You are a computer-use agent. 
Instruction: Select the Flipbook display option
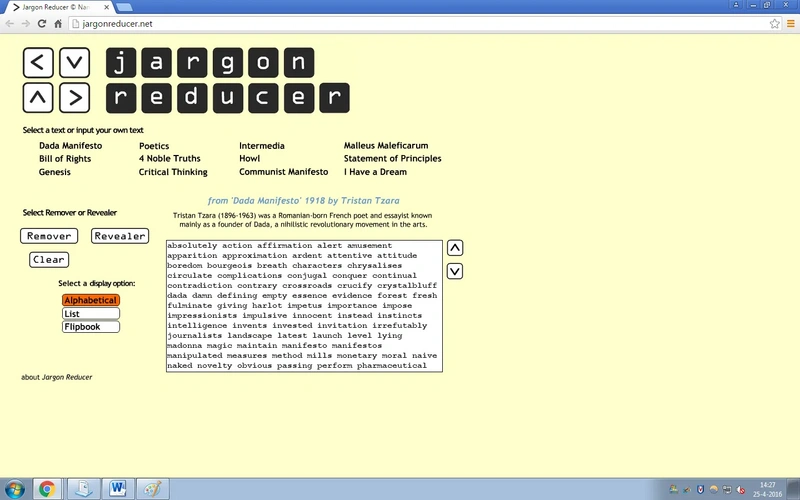tap(91, 327)
